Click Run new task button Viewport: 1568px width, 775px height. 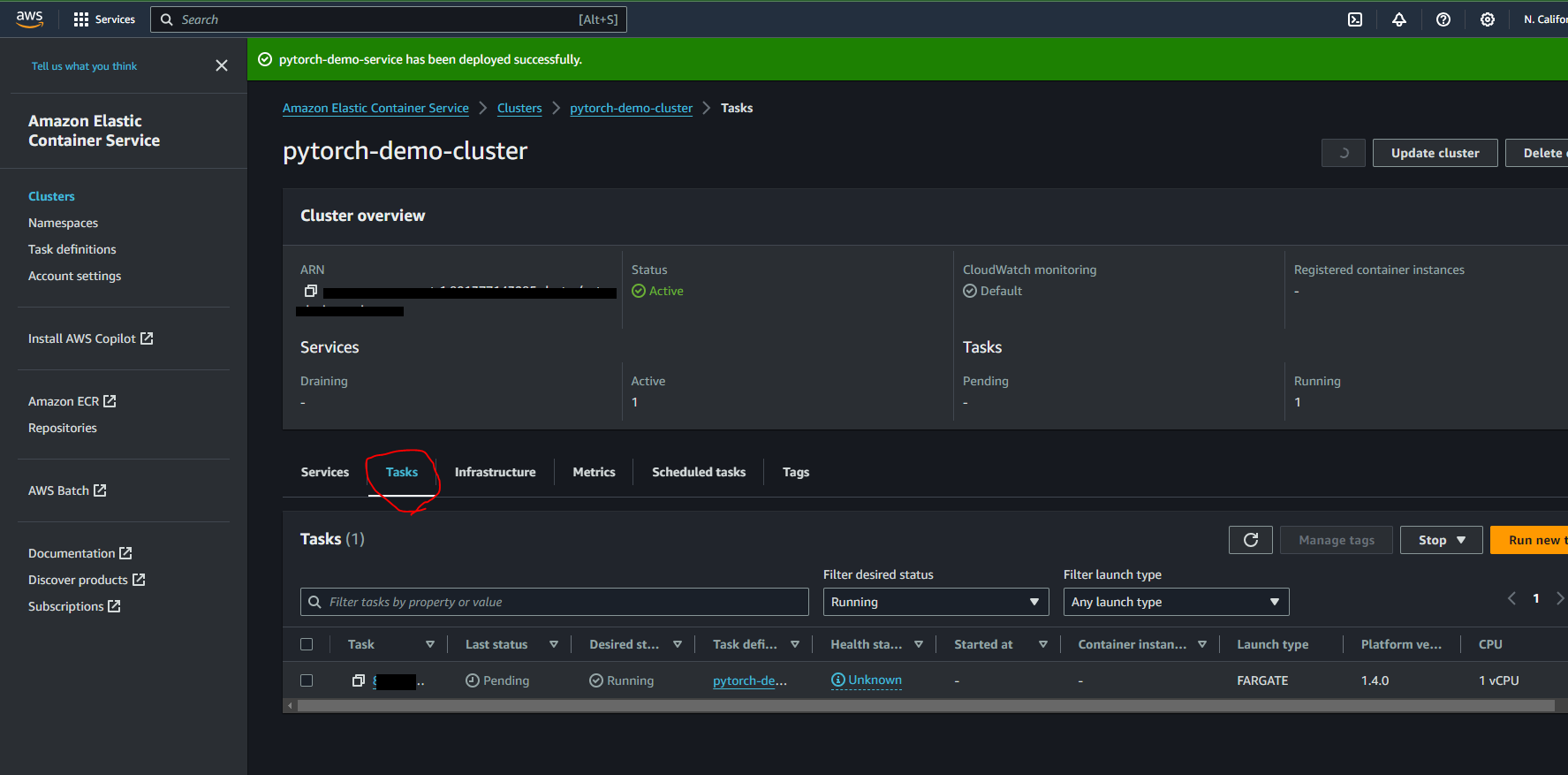point(1530,540)
